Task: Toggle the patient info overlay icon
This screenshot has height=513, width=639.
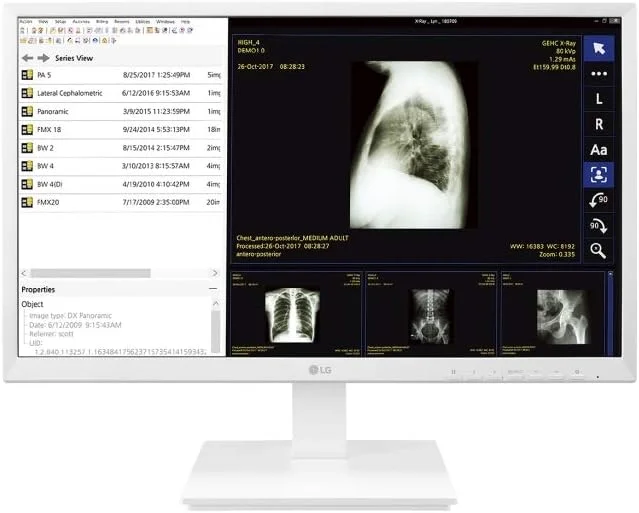Action: pyautogui.click(x=598, y=174)
